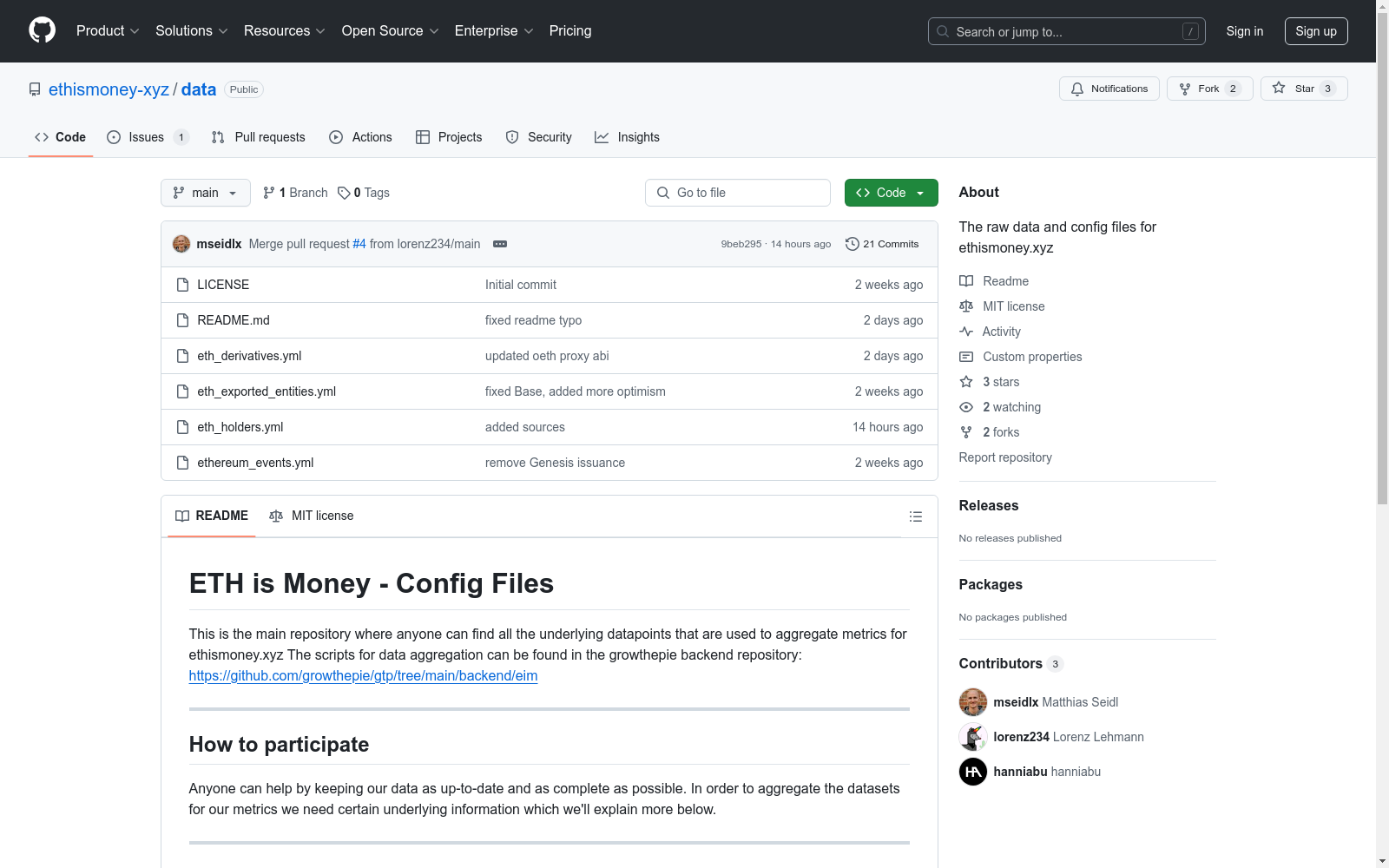Image resolution: width=1389 pixels, height=868 pixels.
Task: Click the Go to file search field
Action: coord(738,193)
